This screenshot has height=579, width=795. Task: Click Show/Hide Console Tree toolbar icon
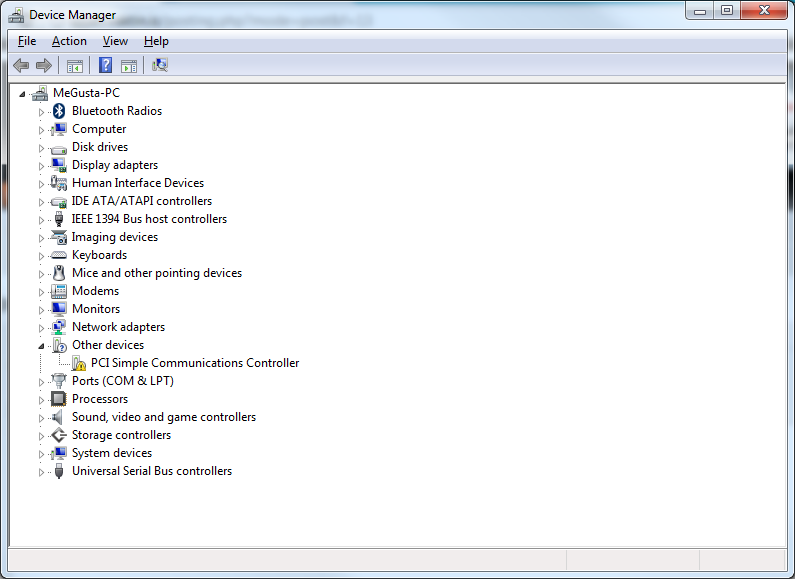75,66
